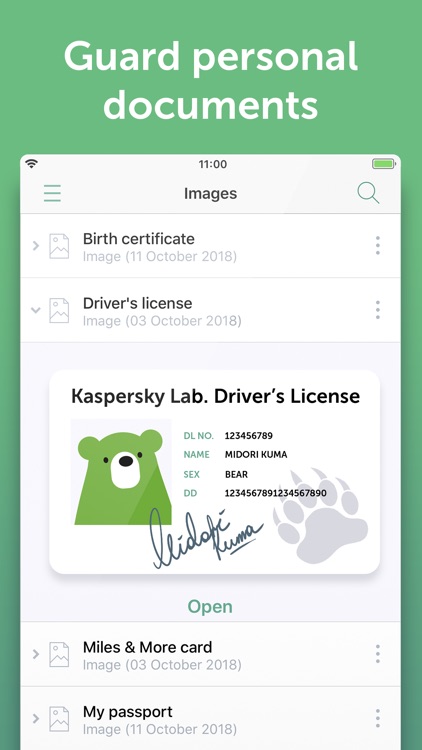Tap the My passport image file icon
Image resolution: width=422 pixels, height=750 pixels.
click(x=59, y=719)
